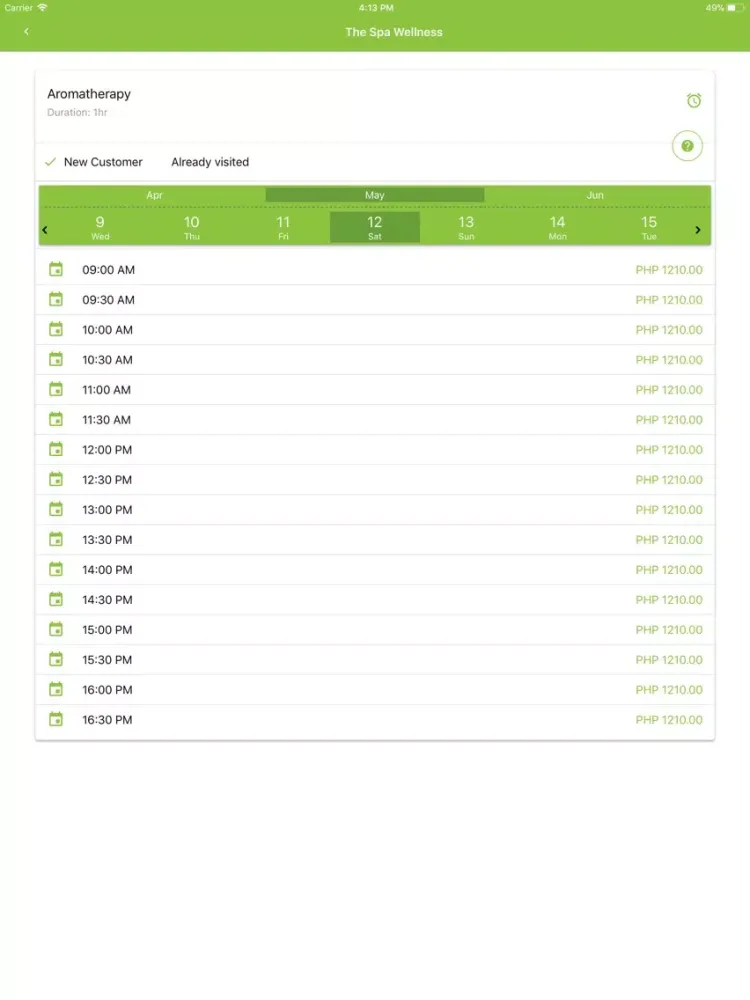Show previous dates with the left arrow
This screenshot has height=1000, width=750.
(45, 230)
